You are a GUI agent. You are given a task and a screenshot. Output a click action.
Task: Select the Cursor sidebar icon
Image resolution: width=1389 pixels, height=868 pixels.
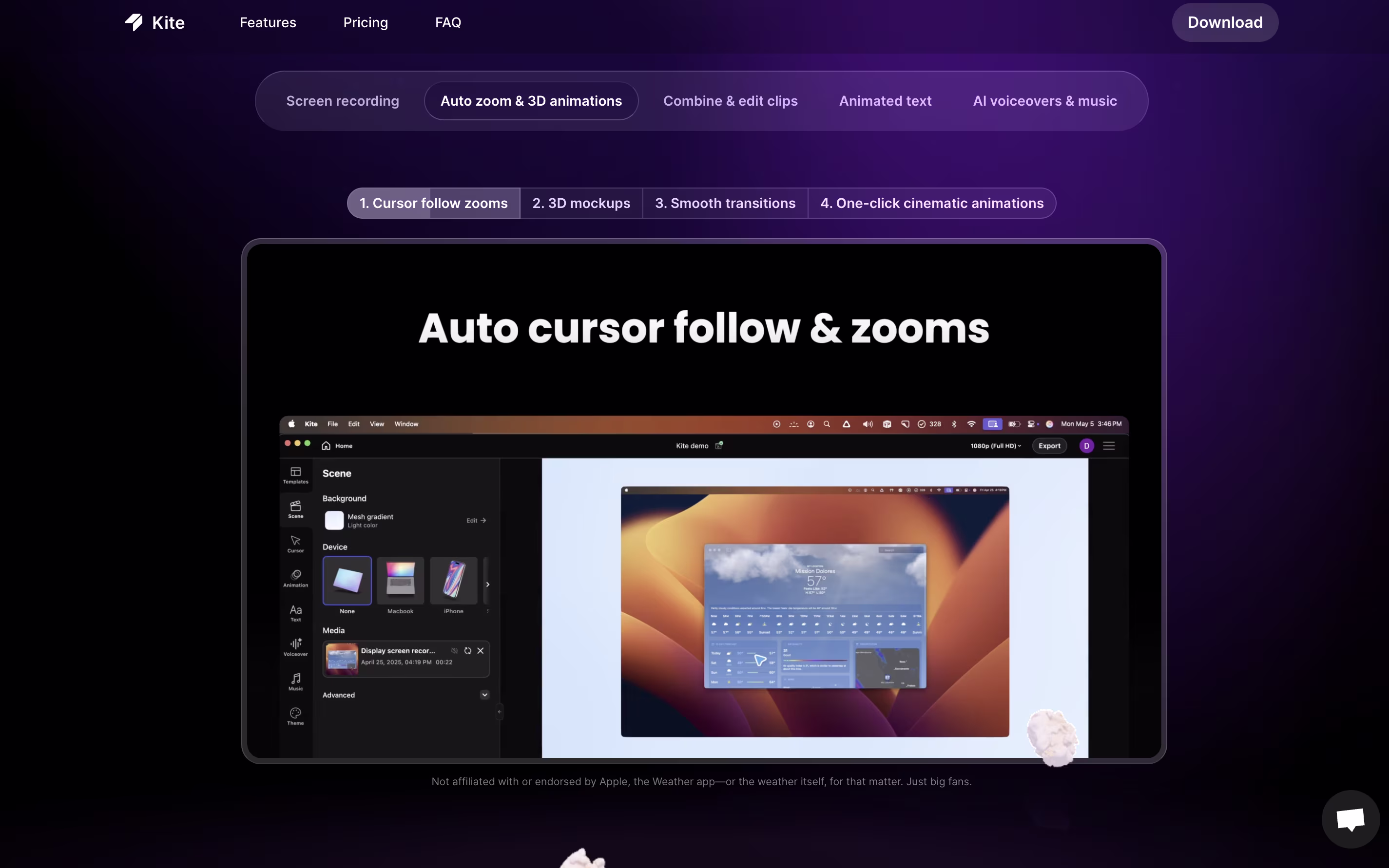[295, 543]
